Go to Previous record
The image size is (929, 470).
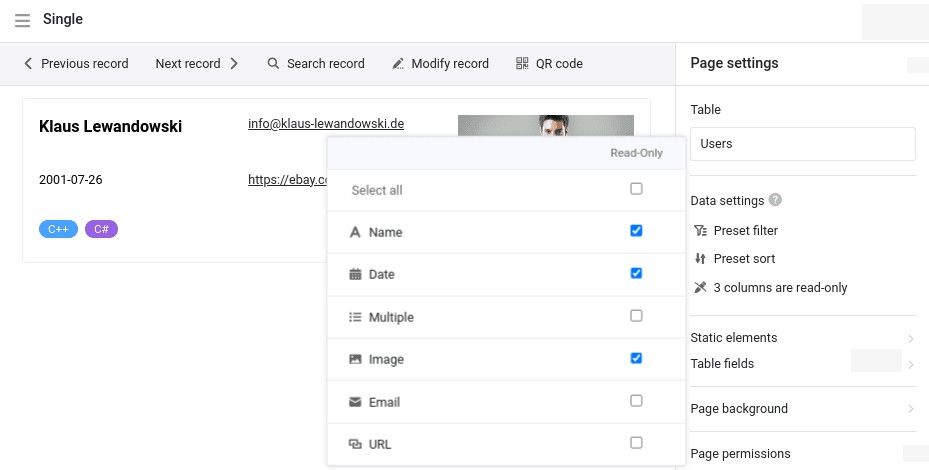[x=76, y=64]
